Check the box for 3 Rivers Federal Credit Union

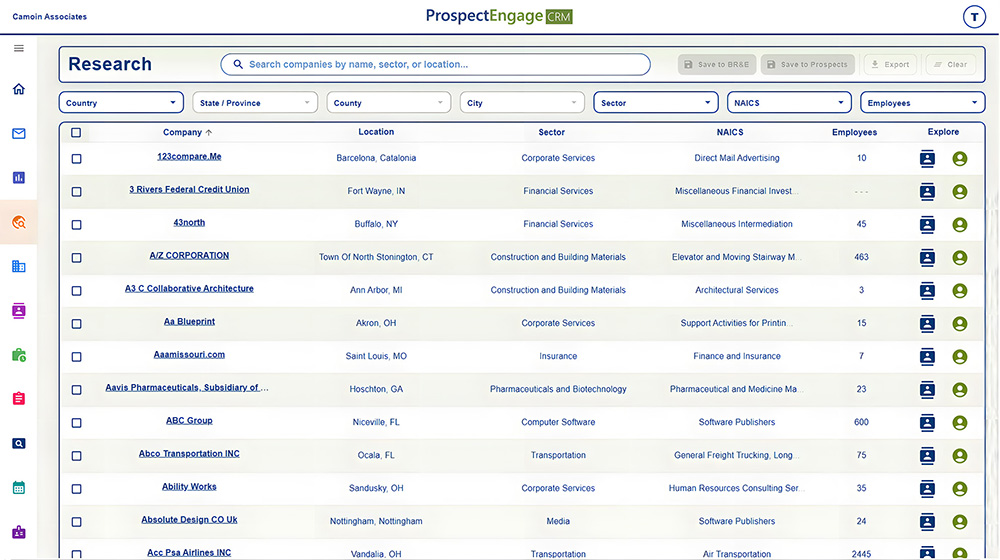77,191
